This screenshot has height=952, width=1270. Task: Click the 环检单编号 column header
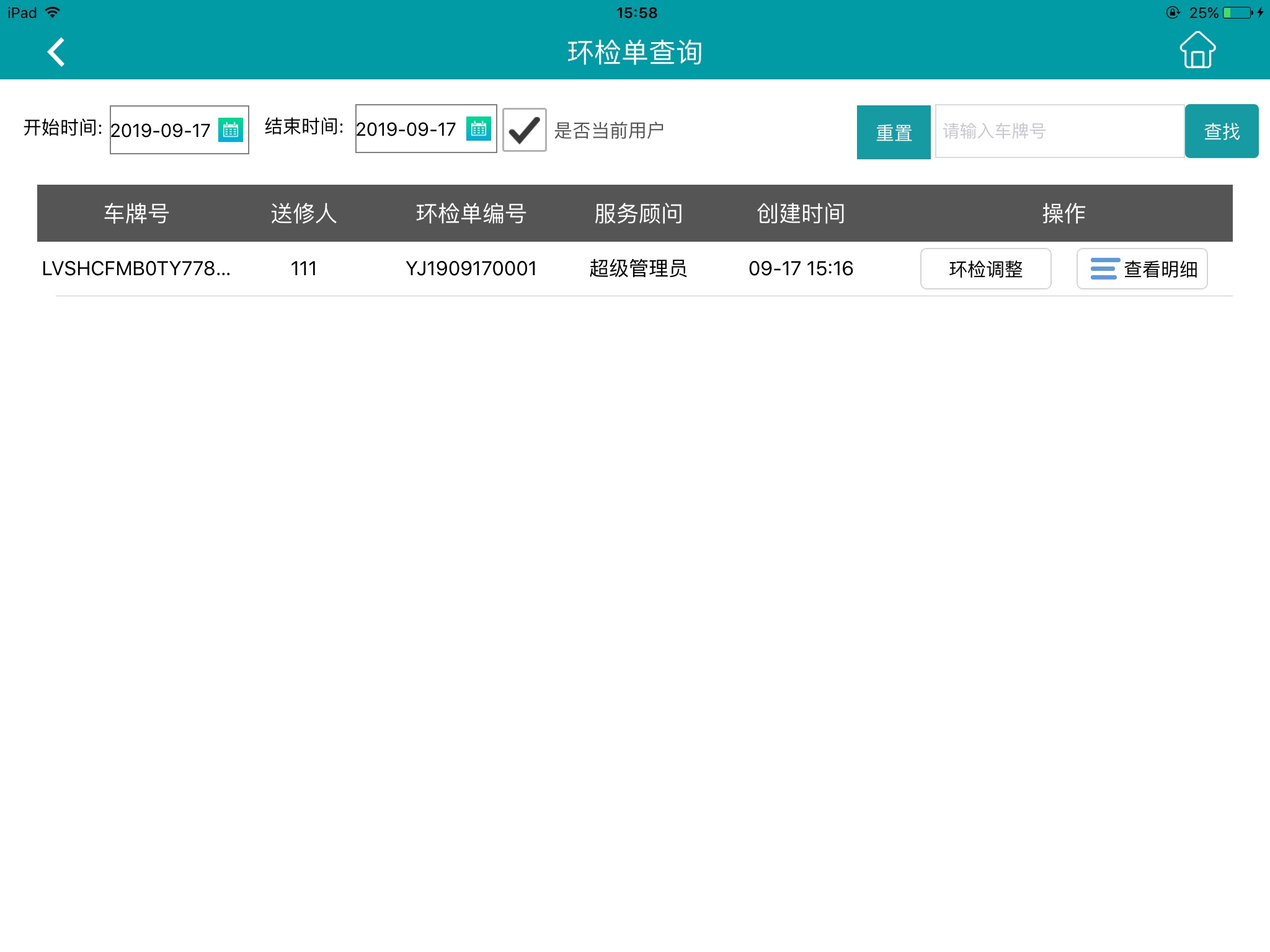pos(471,213)
